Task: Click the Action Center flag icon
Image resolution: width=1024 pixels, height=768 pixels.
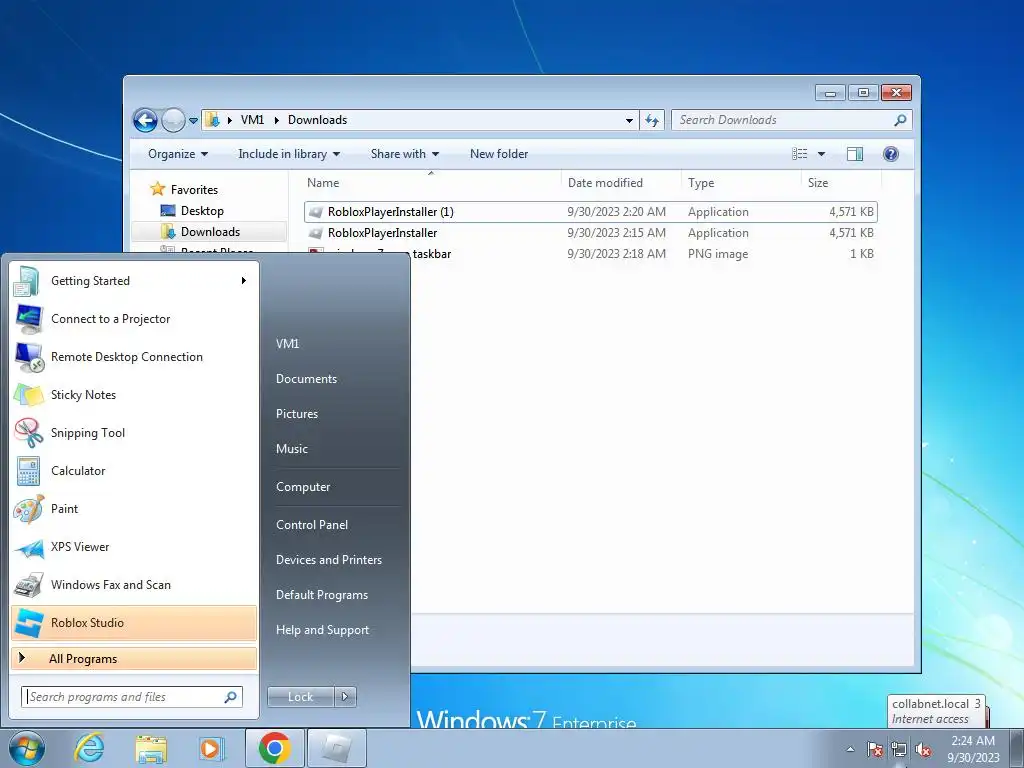Action: [x=875, y=749]
